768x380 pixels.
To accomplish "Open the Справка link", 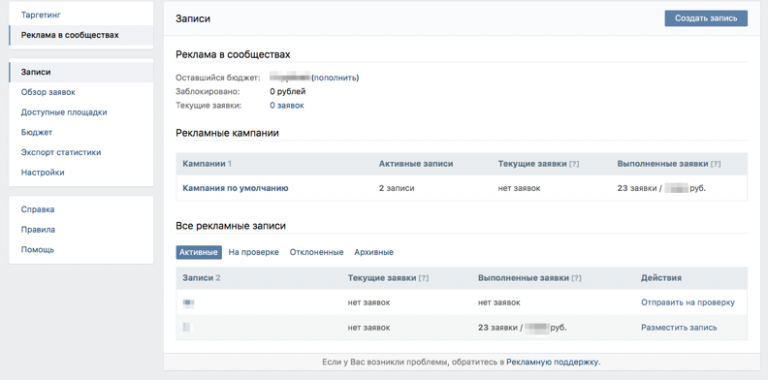I will coord(37,210).
